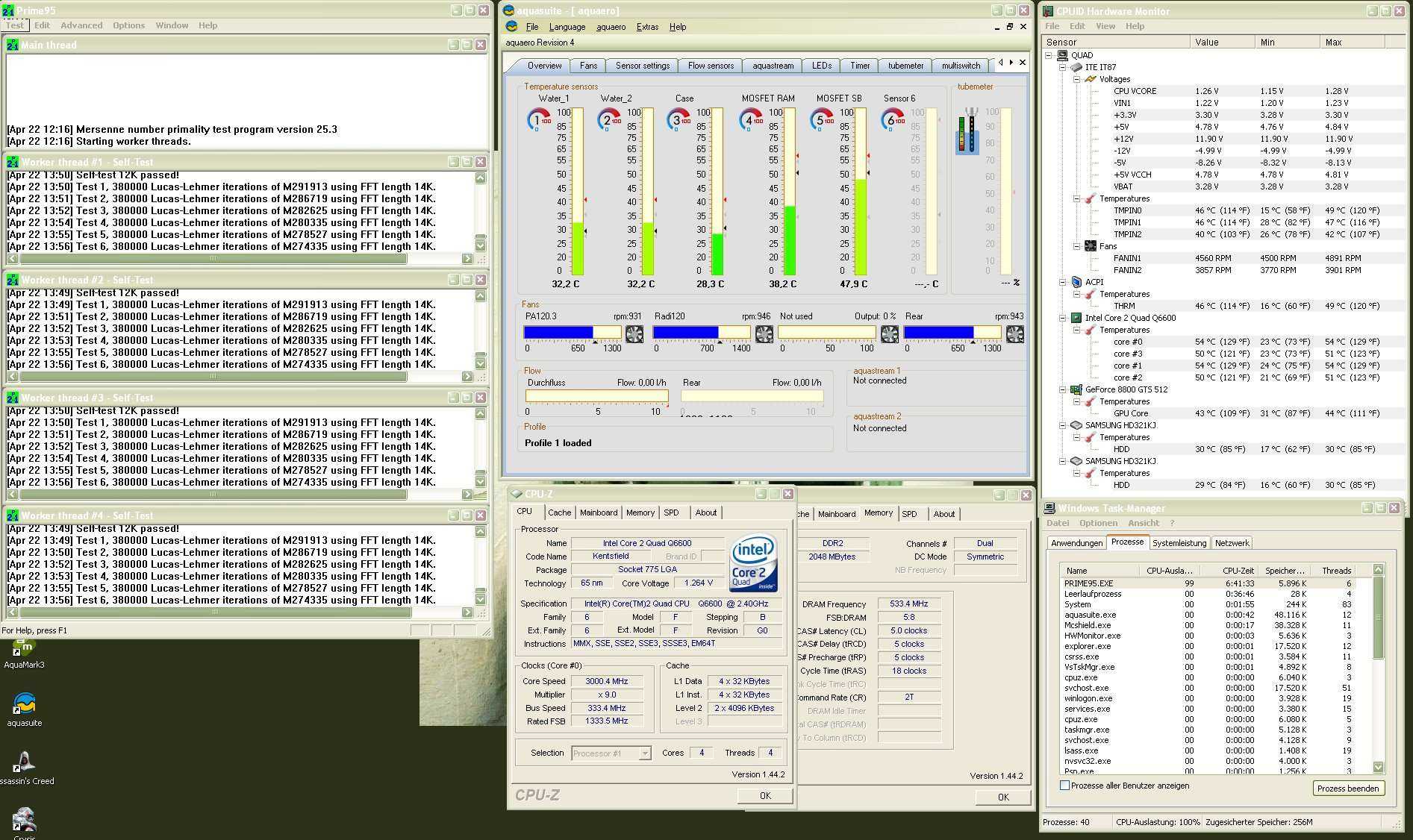Viewport: 1413px width, 840px height.
Task: Open the Ansicht menu in Task-Manager
Action: click(x=1144, y=523)
